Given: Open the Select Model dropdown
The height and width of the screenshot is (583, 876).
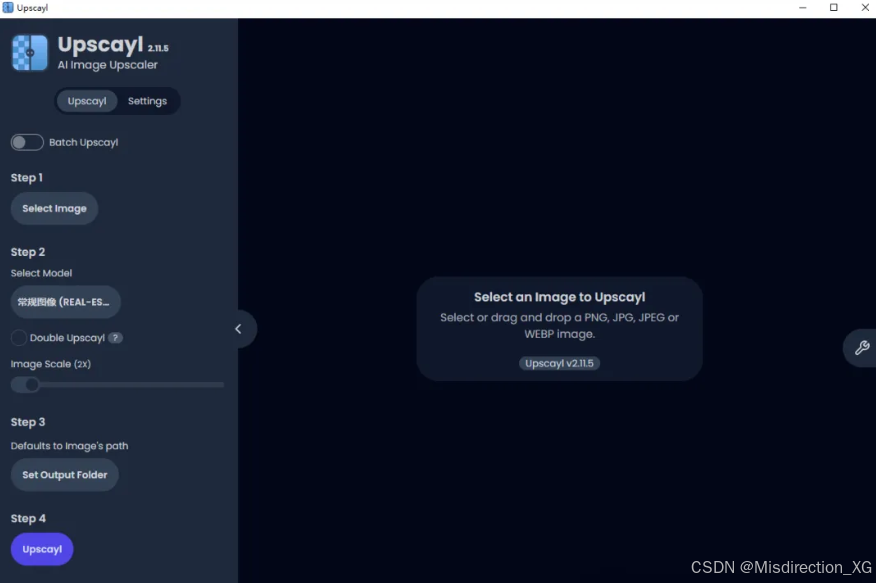Looking at the screenshot, I should coord(65,302).
